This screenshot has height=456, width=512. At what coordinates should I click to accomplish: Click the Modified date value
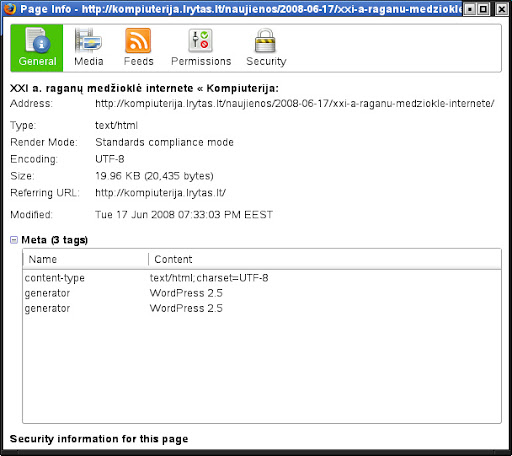(184, 215)
